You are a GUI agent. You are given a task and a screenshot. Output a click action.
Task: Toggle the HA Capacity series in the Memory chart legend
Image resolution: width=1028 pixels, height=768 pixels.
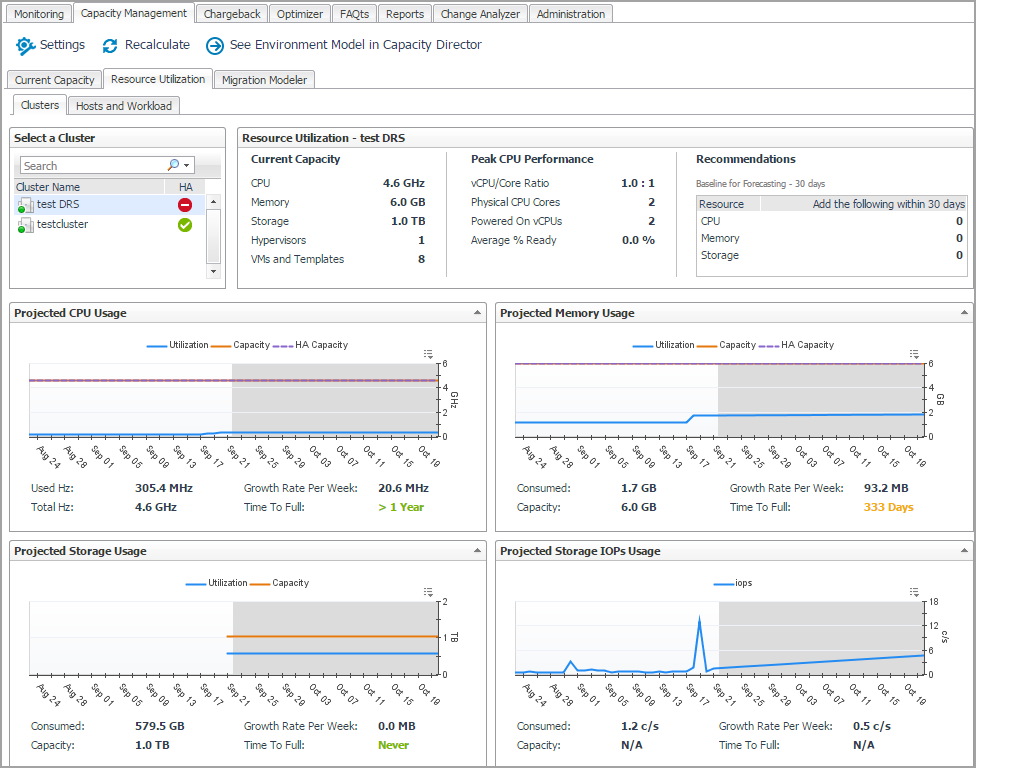(x=806, y=345)
